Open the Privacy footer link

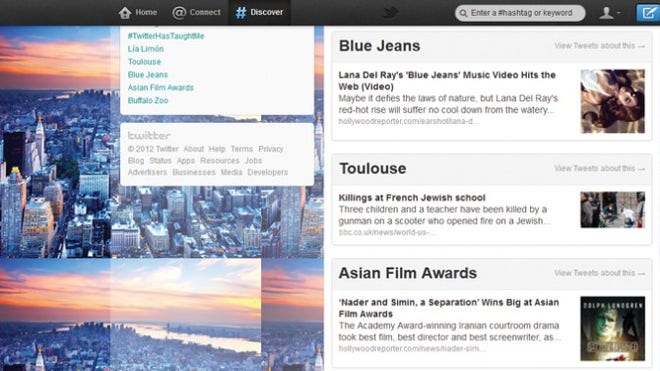(x=271, y=149)
